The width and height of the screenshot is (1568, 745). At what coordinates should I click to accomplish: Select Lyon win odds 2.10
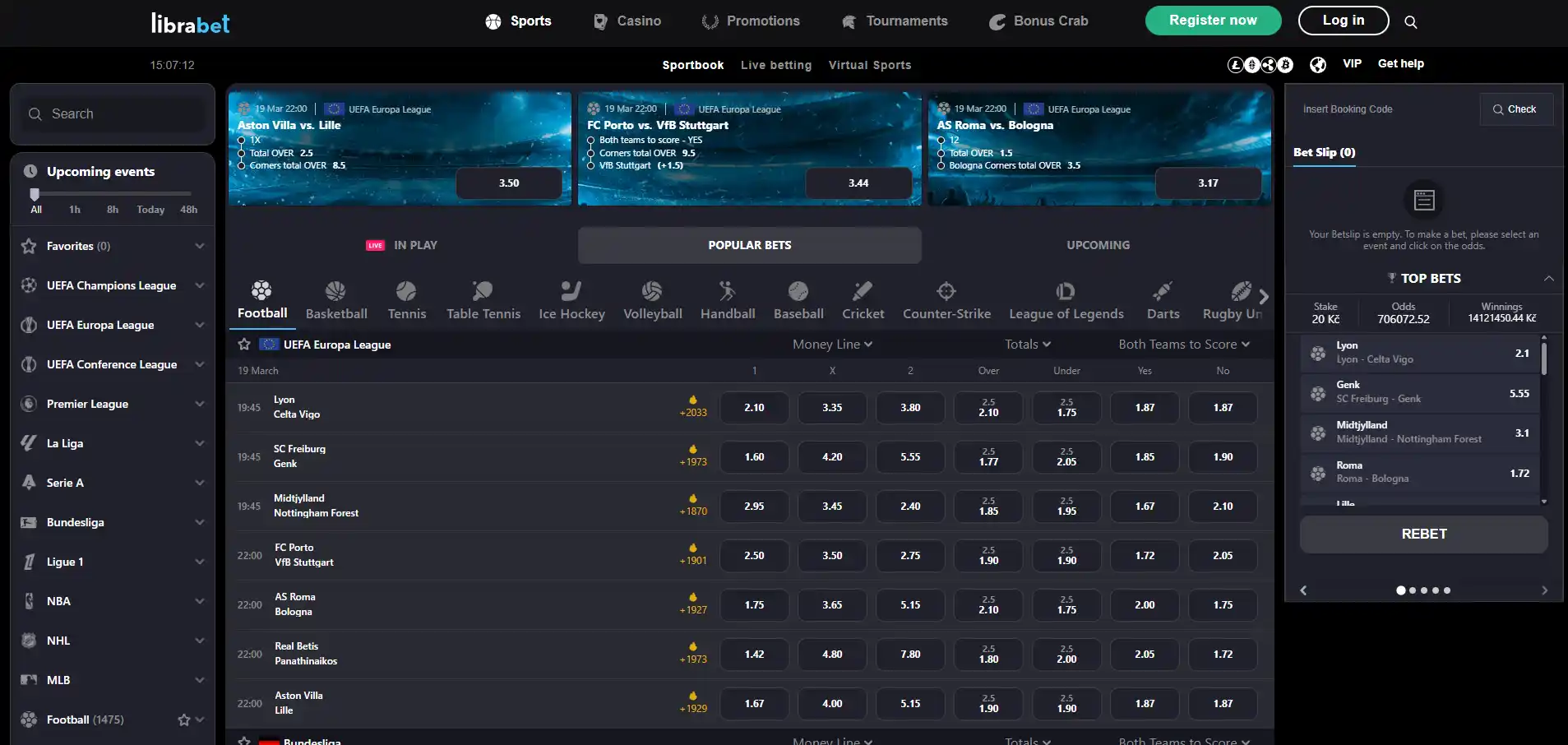coord(754,408)
